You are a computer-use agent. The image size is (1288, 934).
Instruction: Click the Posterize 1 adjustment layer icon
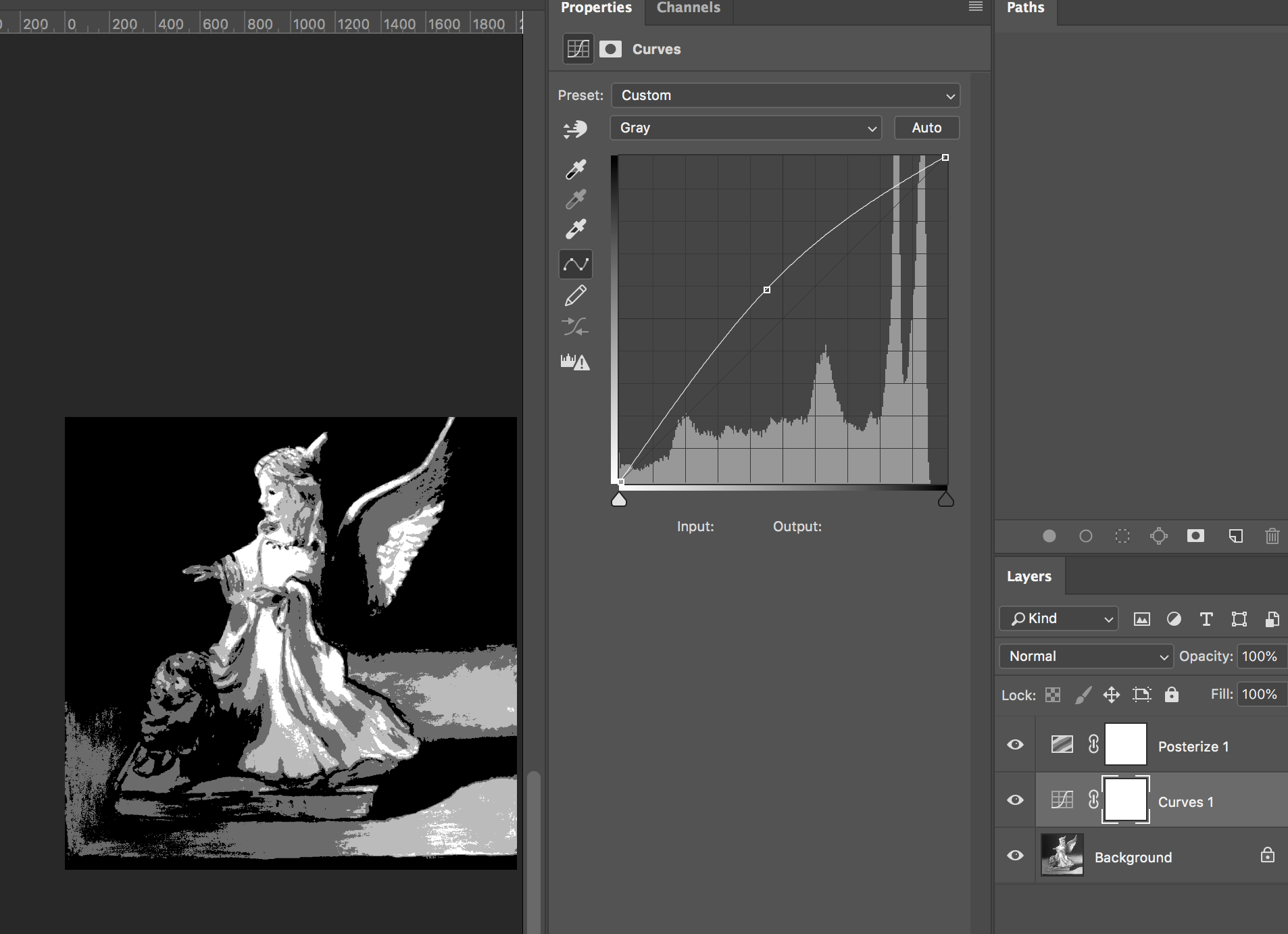pos(1062,745)
